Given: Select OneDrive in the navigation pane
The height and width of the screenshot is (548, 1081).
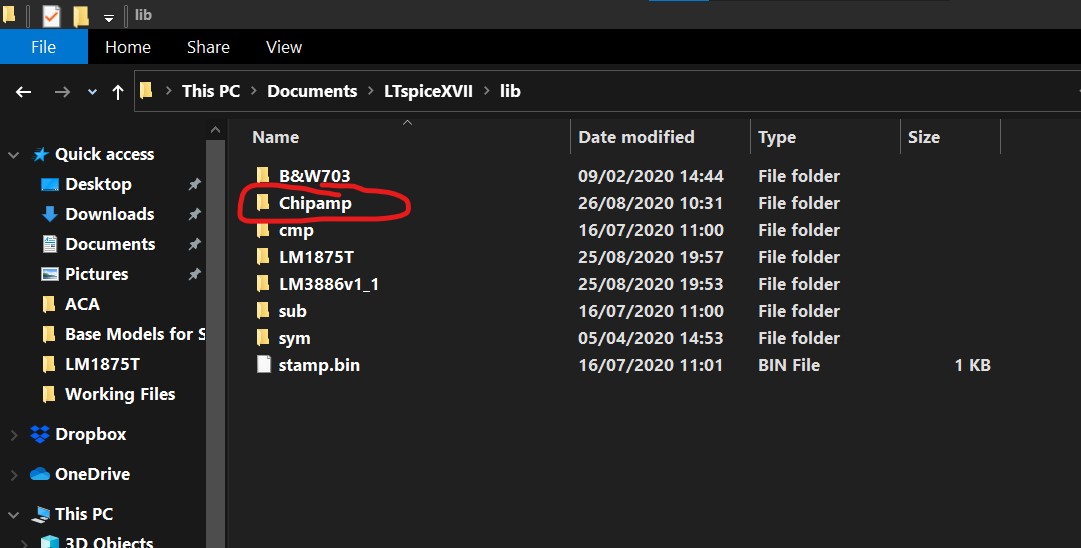Looking at the screenshot, I should pyautogui.click(x=92, y=474).
